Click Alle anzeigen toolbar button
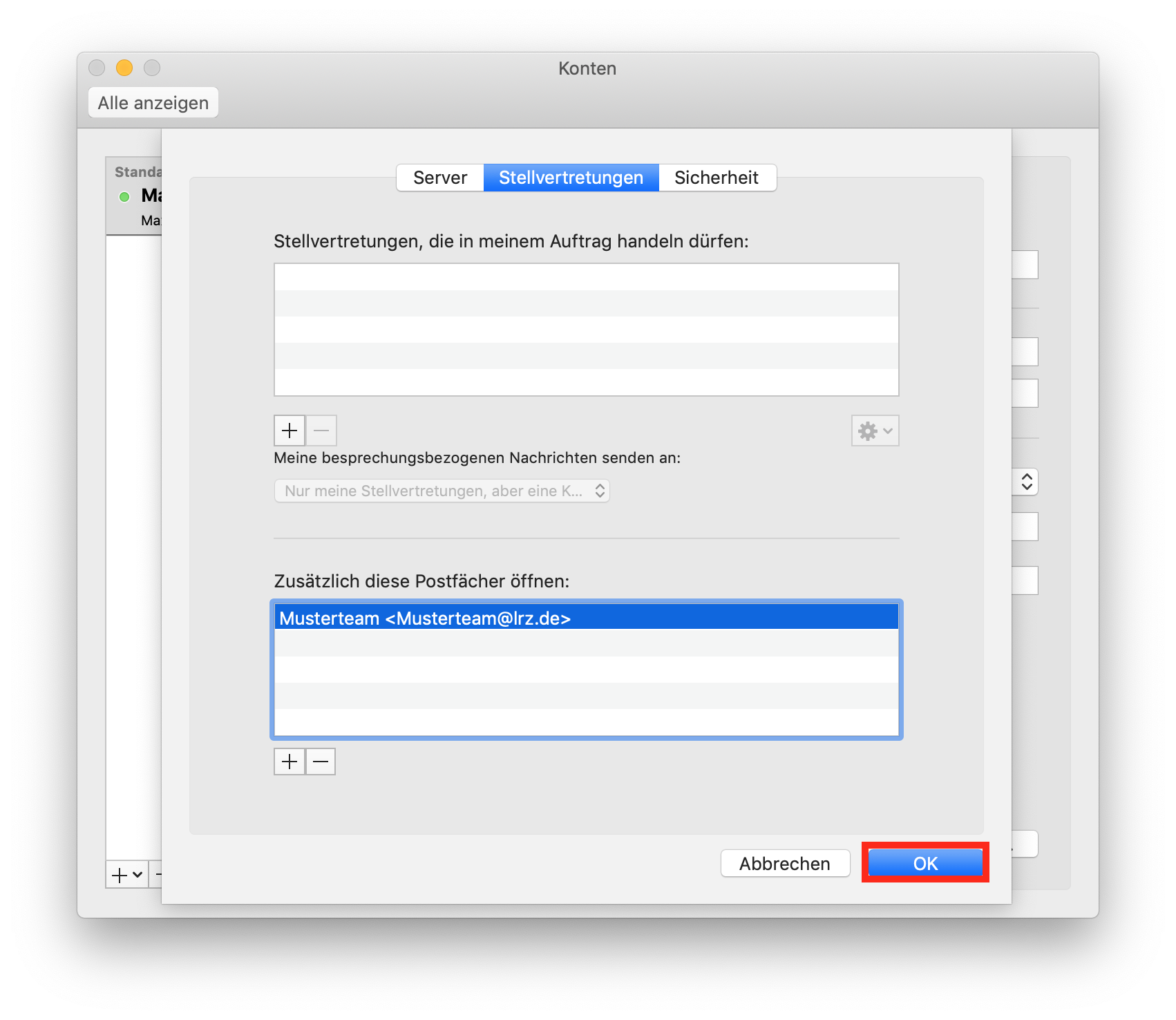The height and width of the screenshot is (1020, 1176). pyautogui.click(x=153, y=103)
